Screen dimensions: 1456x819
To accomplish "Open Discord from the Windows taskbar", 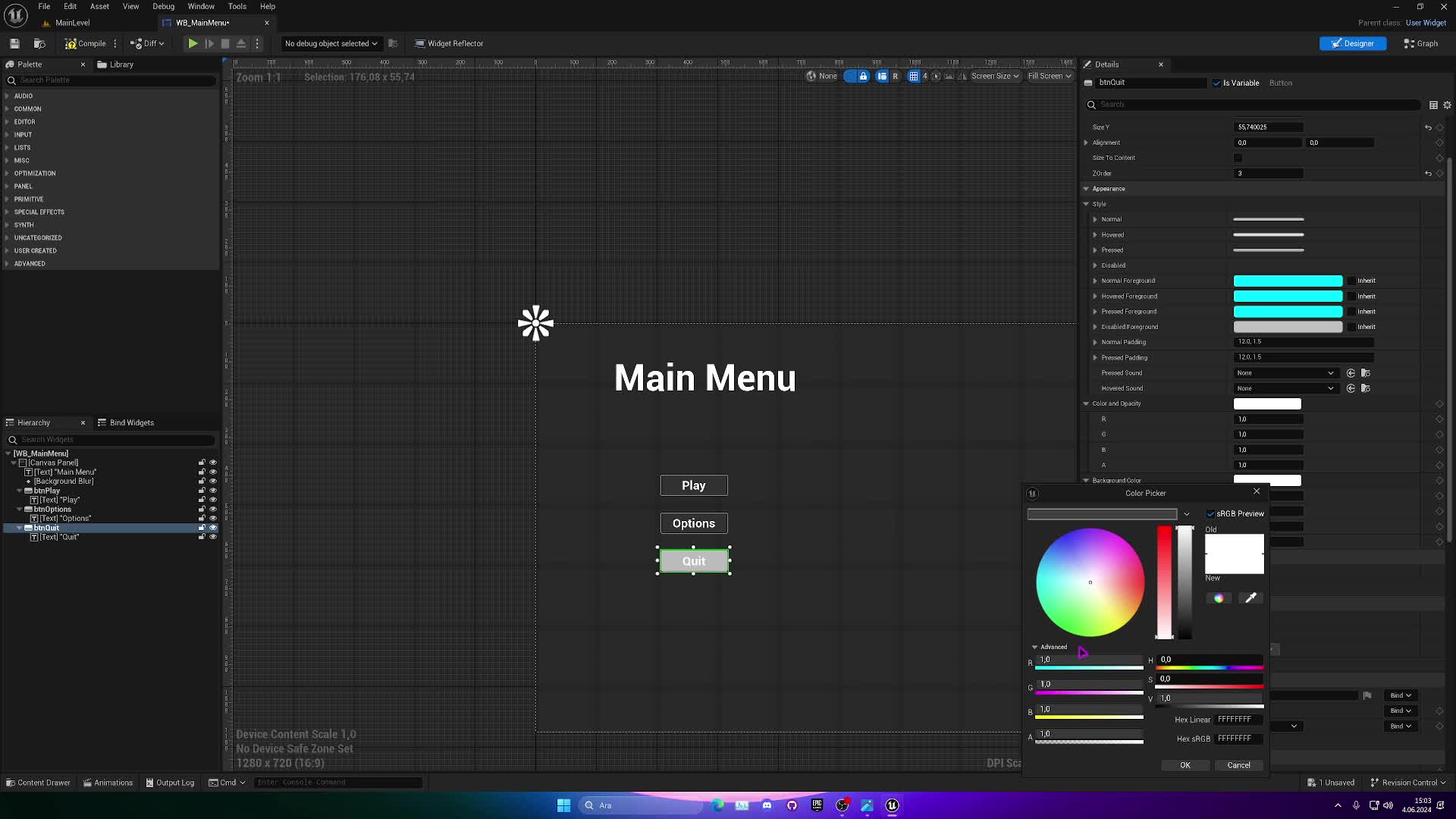I will (767, 805).
